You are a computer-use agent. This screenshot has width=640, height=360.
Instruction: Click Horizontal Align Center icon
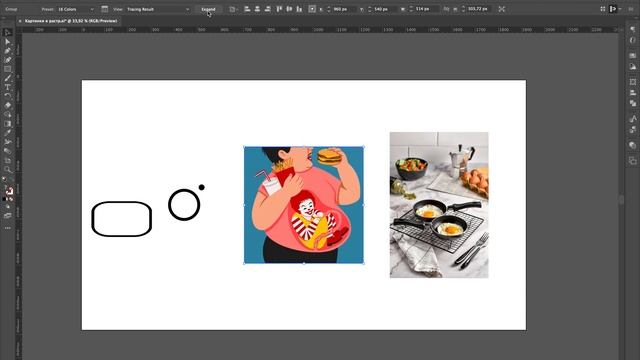tap(257, 9)
